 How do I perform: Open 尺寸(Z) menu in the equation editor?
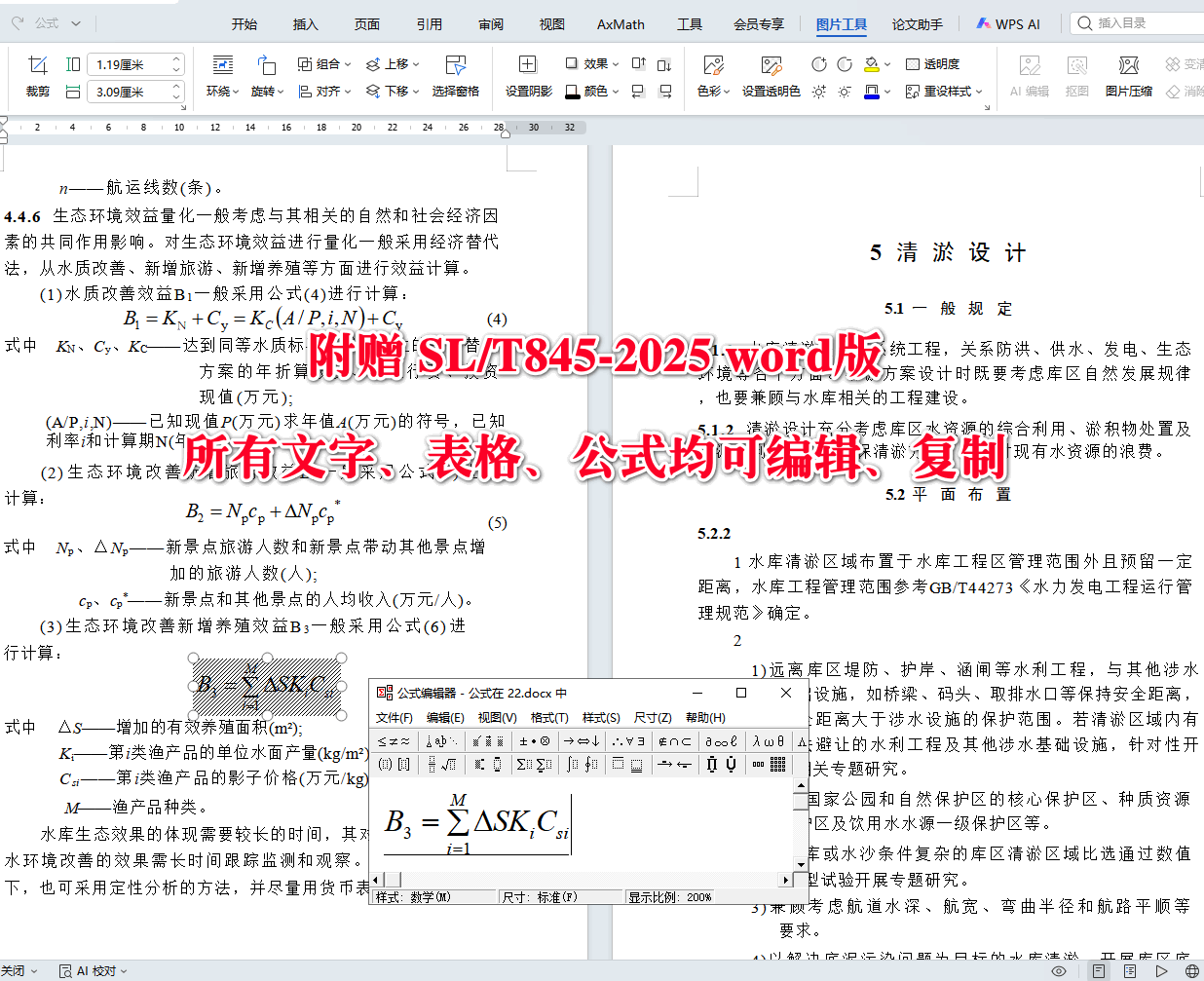click(x=653, y=718)
